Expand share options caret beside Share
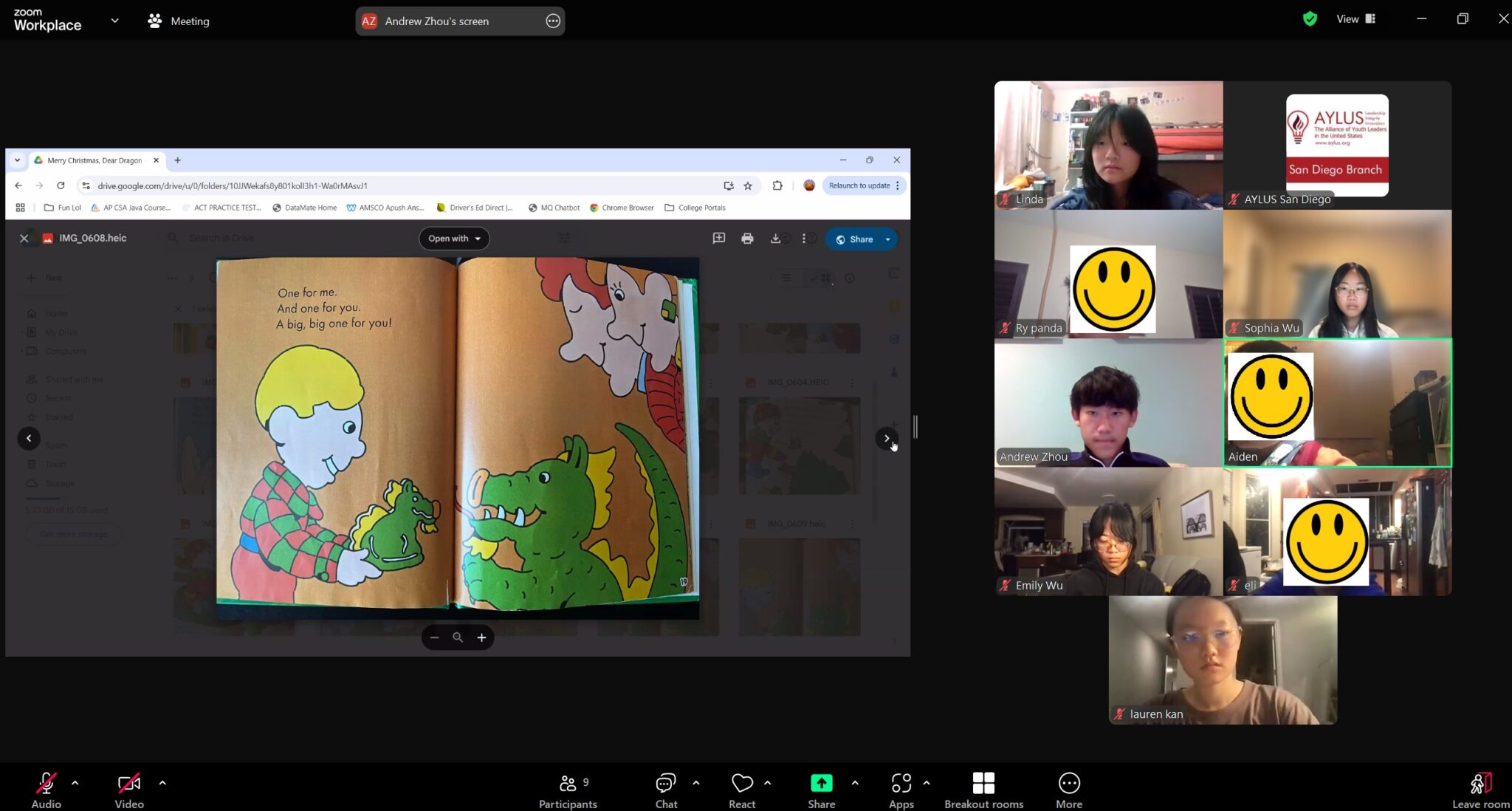 (x=855, y=782)
